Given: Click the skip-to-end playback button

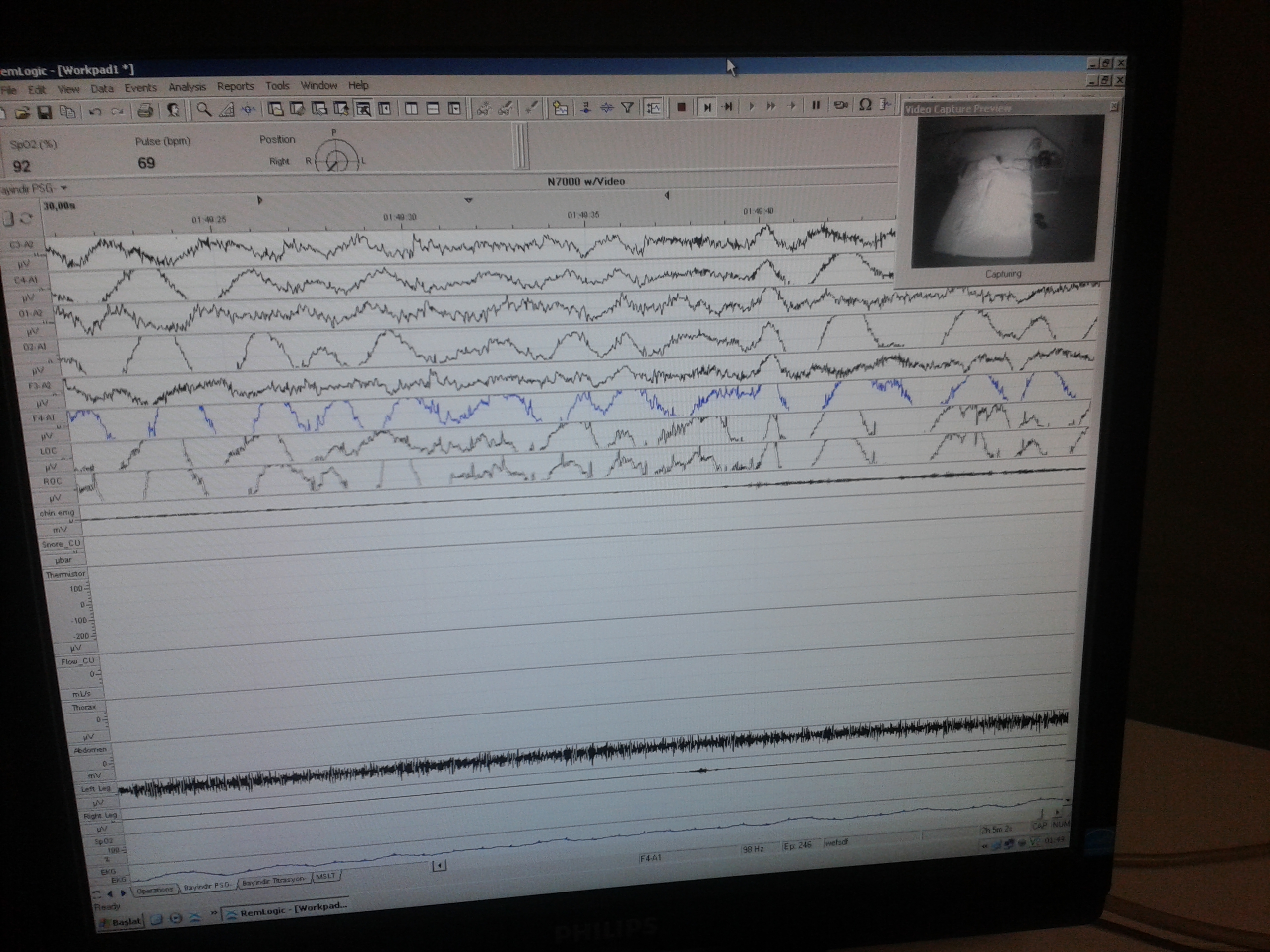Looking at the screenshot, I should (707, 107).
